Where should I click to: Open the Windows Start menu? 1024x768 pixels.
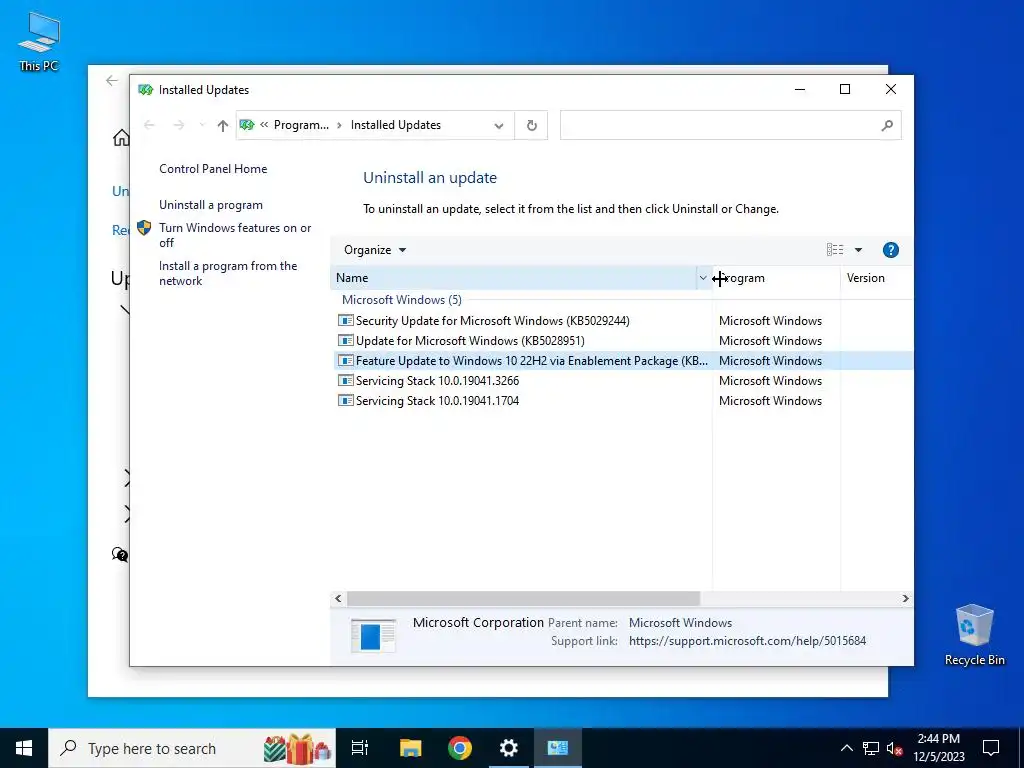pos(24,748)
